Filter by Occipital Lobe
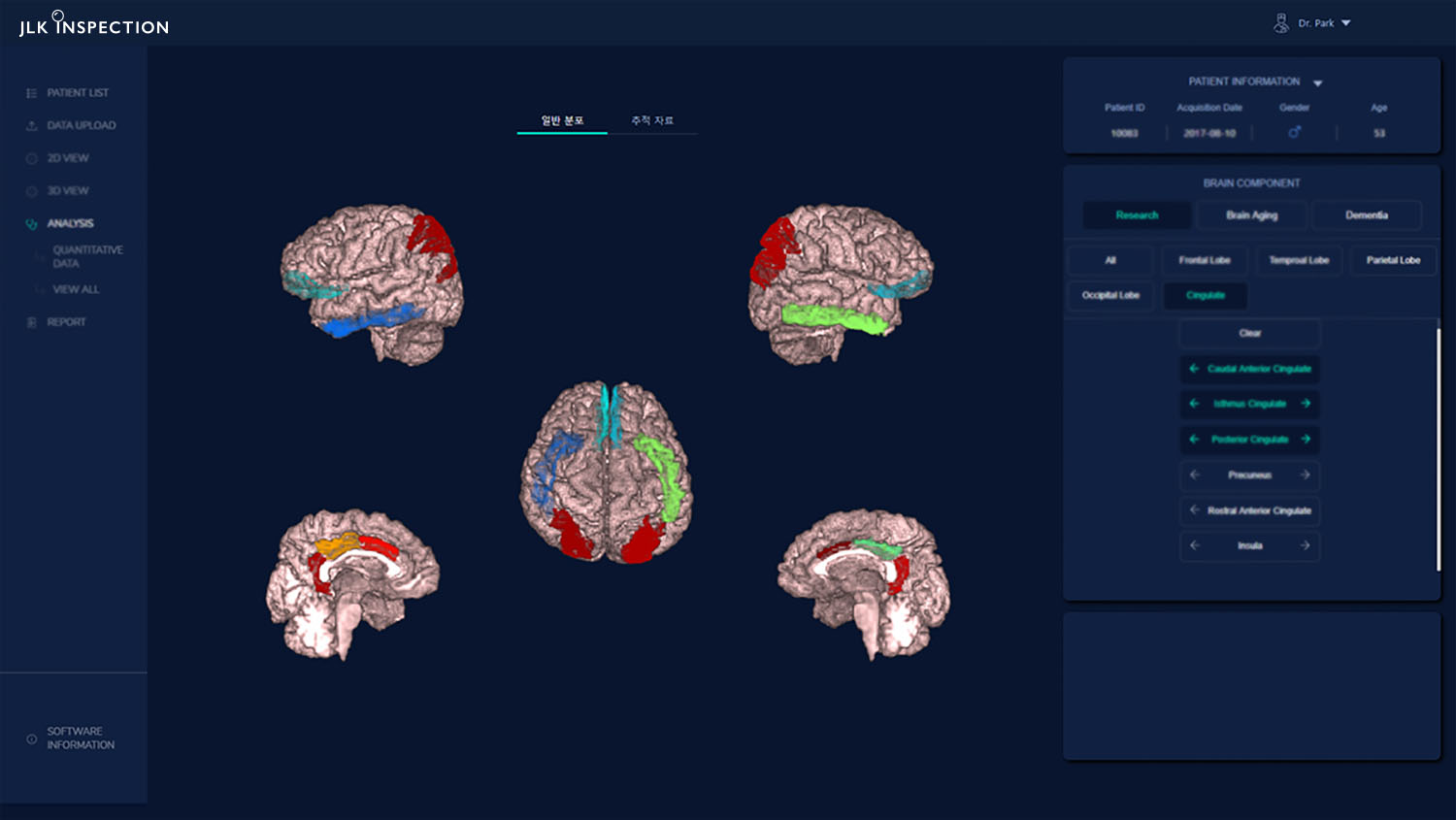The height and width of the screenshot is (820, 1456). 1110,295
